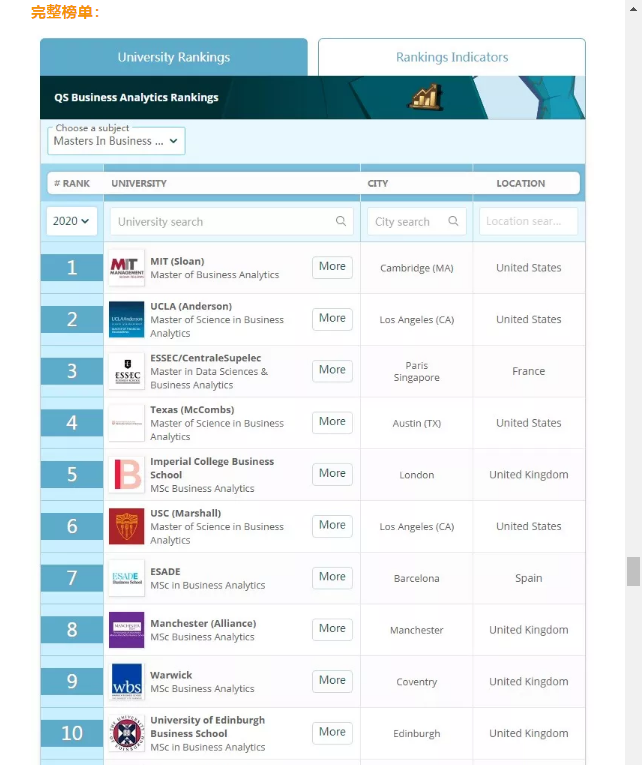Image resolution: width=642 pixels, height=765 pixels.
Task: Click the MIT (Sloan) university name
Action: (177, 262)
